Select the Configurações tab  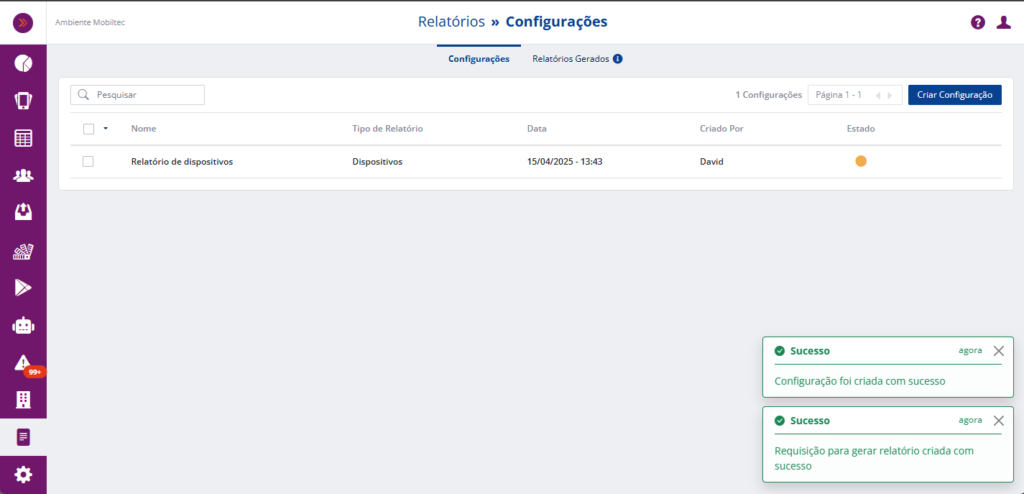479,59
